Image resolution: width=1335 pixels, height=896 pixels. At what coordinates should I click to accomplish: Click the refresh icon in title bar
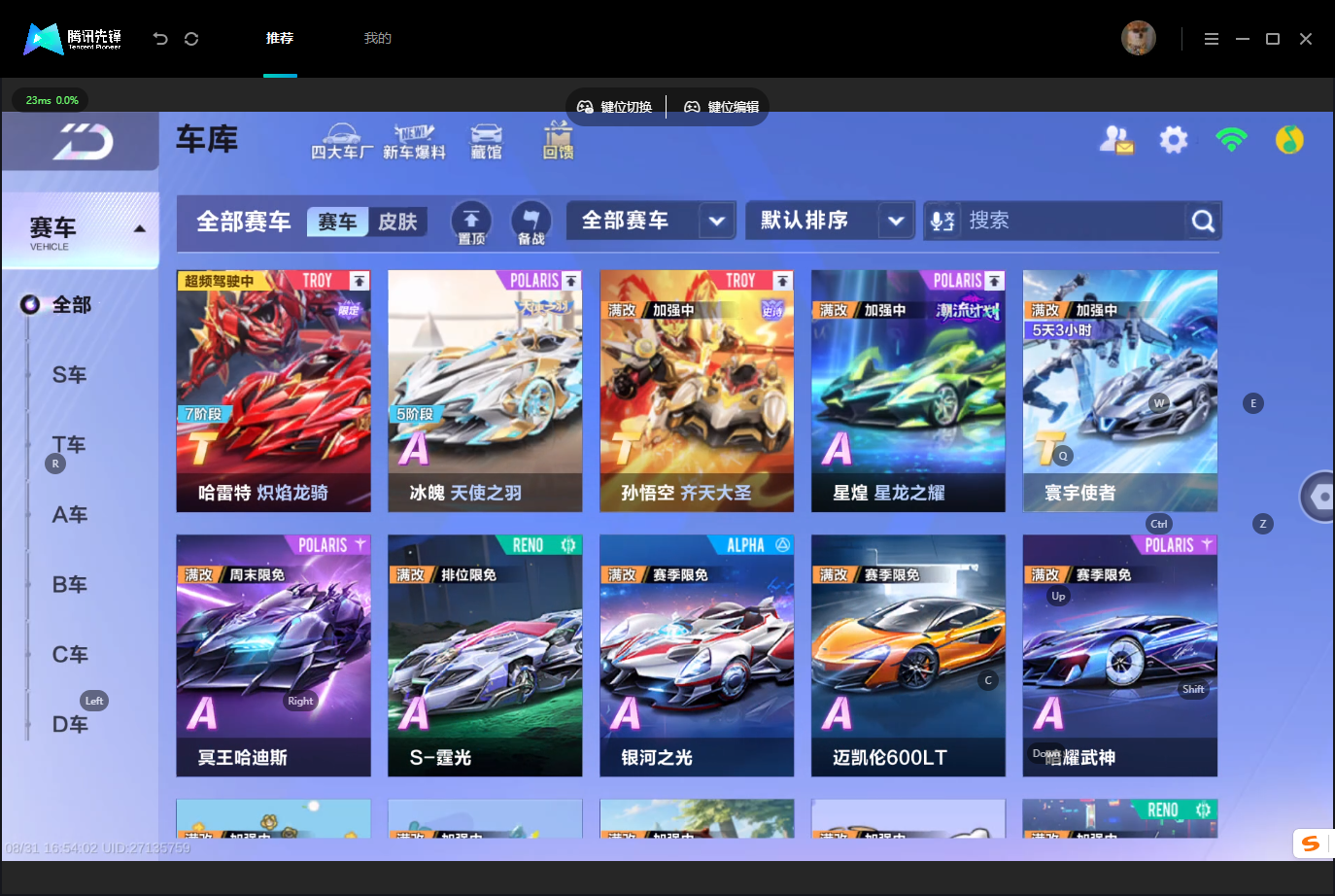(x=191, y=39)
